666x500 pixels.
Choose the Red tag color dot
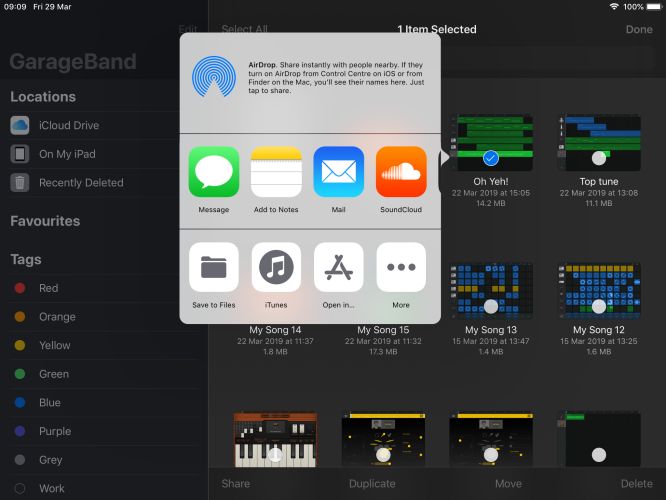pos(19,288)
